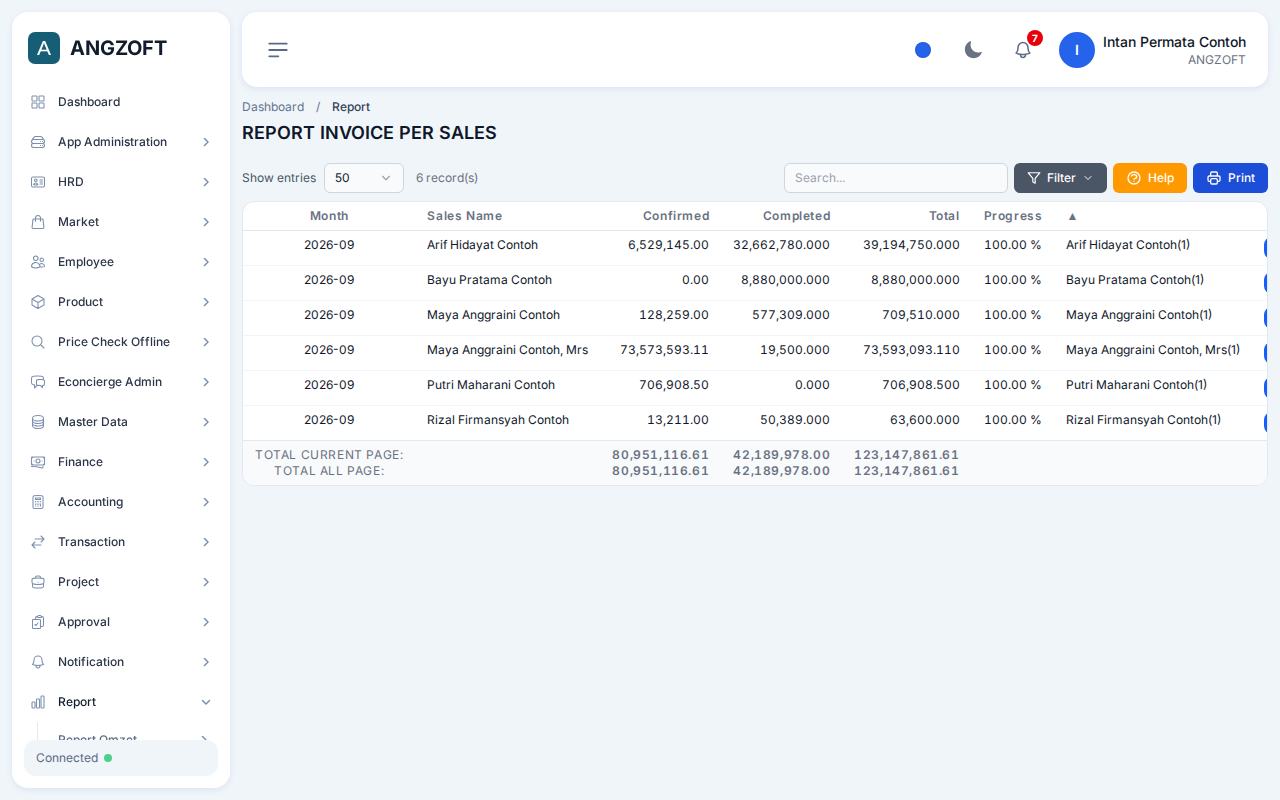Open the Approval menu item
Image resolution: width=1280 pixels, height=800 pixels.
coord(121,622)
